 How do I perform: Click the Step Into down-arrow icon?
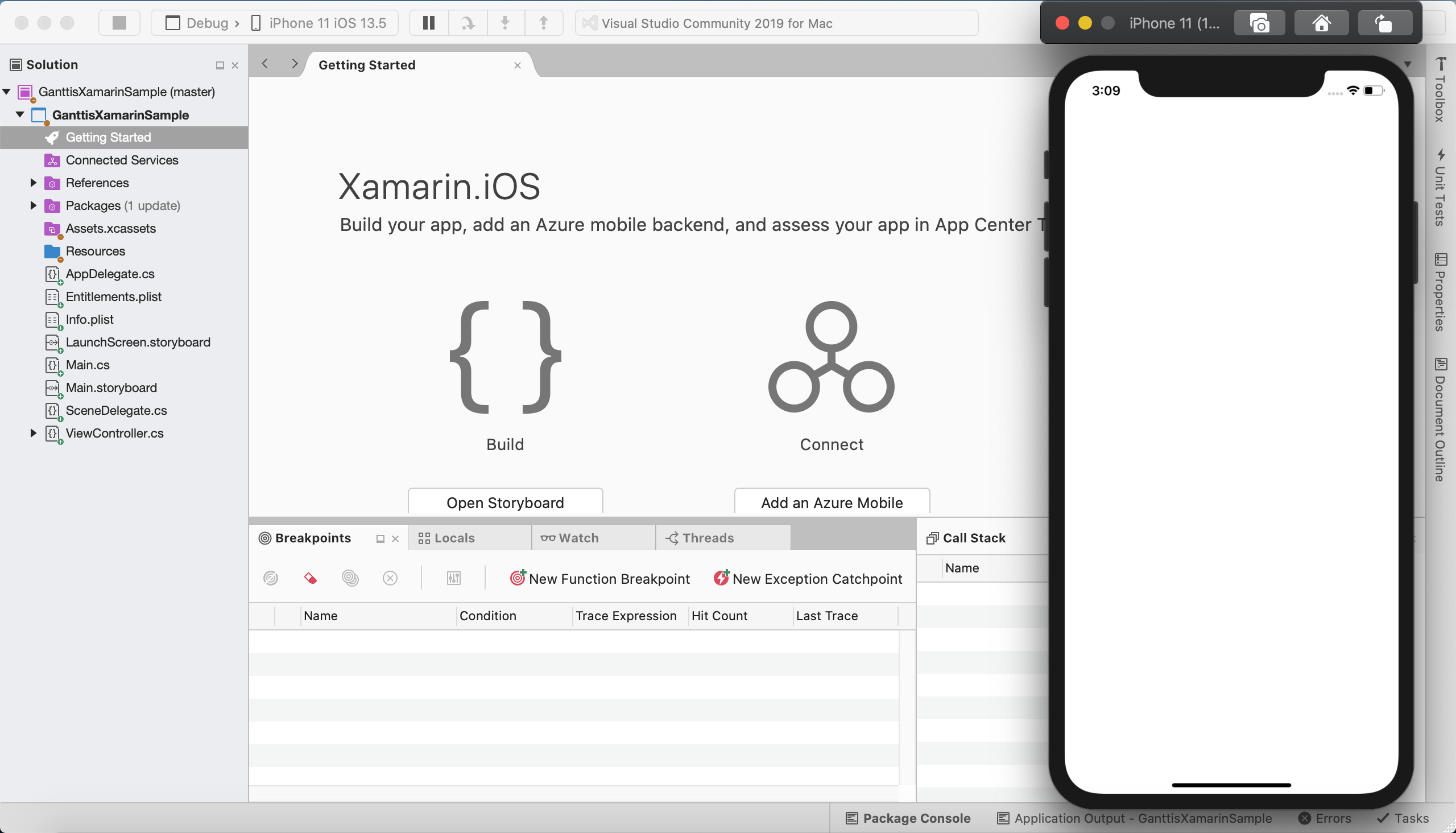505,23
